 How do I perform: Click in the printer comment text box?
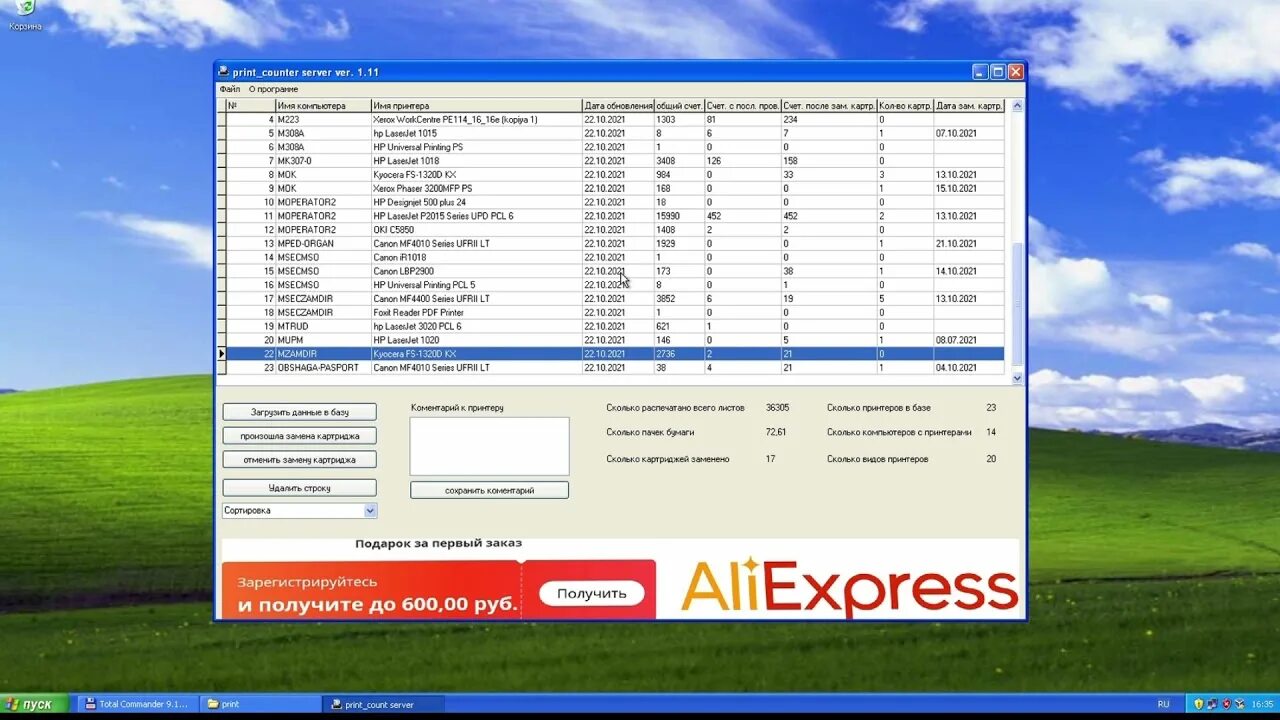(489, 446)
